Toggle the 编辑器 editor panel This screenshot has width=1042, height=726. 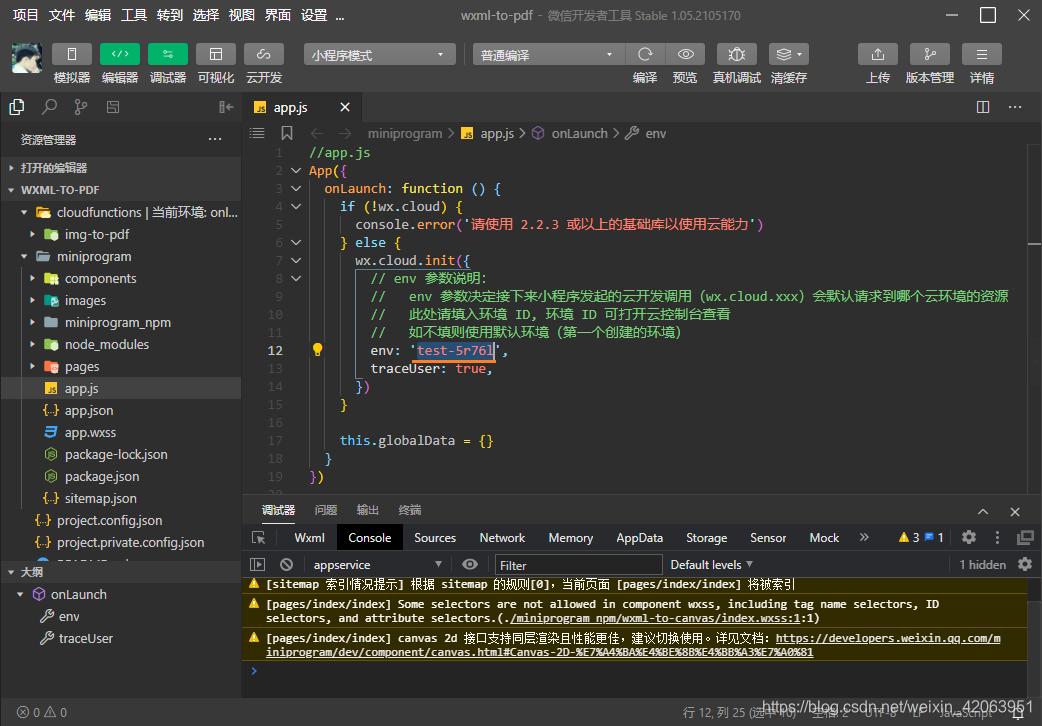click(x=120, y=54)
